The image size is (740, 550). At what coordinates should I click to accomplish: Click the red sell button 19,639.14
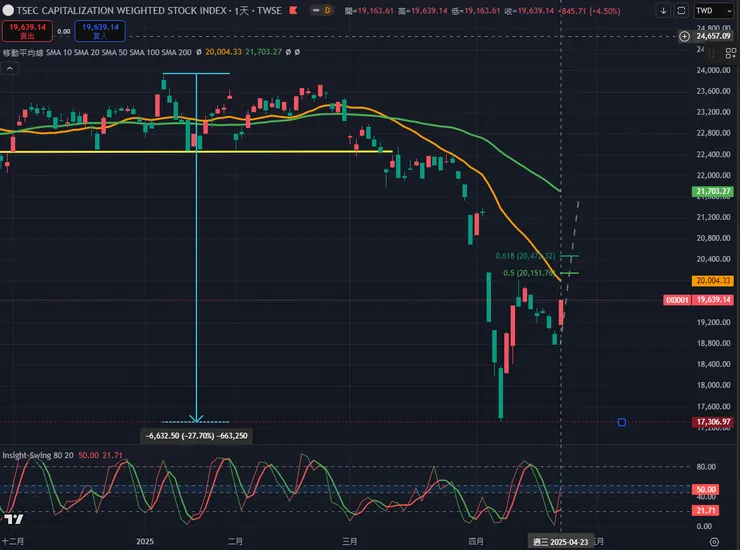pos(27,31)
